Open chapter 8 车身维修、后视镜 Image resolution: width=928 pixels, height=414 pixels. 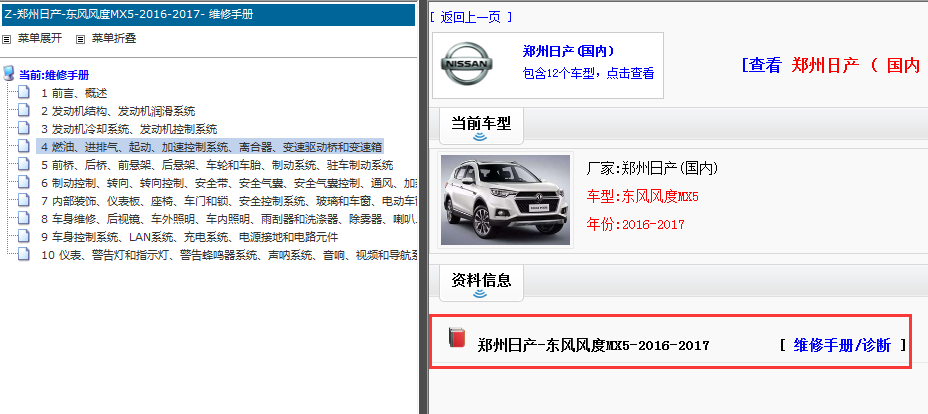tap(230, 219)
